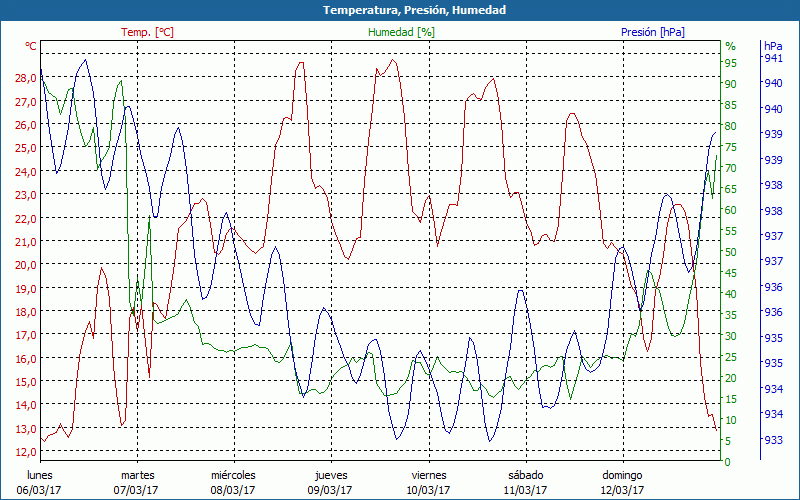Viewport: 800px width, 500px height.
Task: Click the 95 tick on the humidity axis
Action: (x=731, y=63)
